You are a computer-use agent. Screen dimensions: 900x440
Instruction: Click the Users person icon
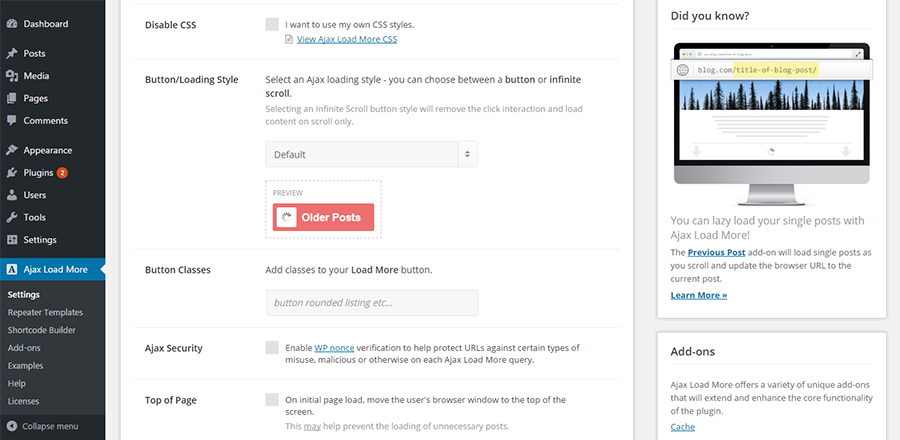pyautogui.click(x=11, y=195)
